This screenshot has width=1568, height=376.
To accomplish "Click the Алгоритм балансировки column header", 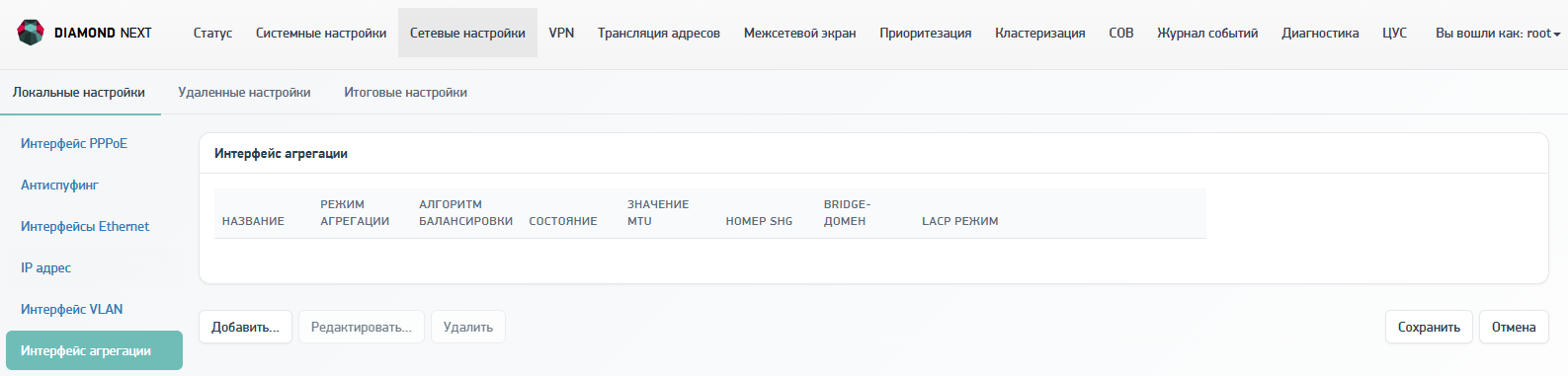I will [465, 213].
